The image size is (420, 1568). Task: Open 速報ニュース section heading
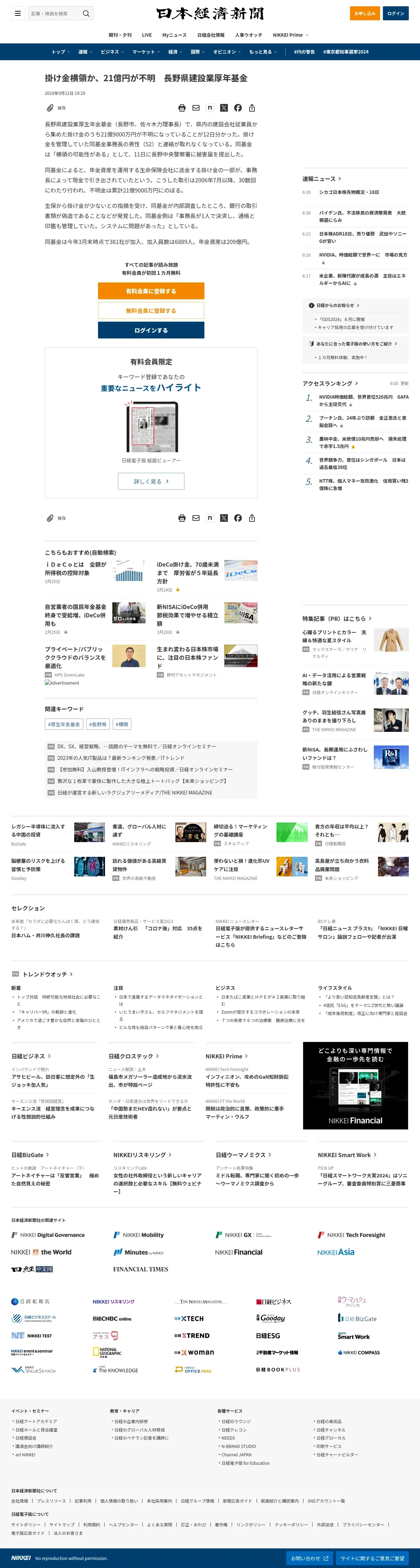point(322,179)
